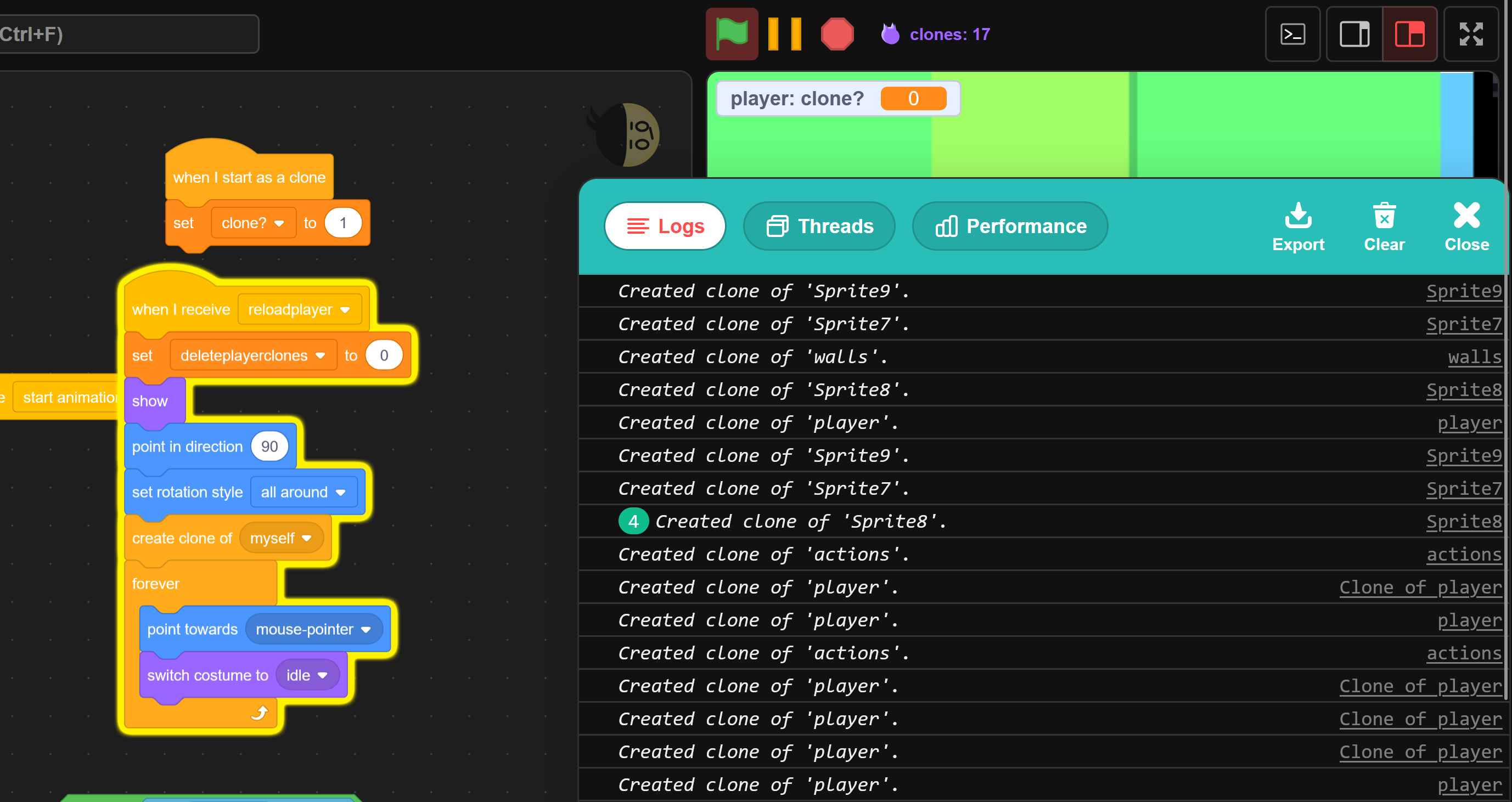Image resolution: width=1512 pixels, height=802 pixels.
Task: Select the highlighted red stage layout icon
Action: coord(1410,34)
